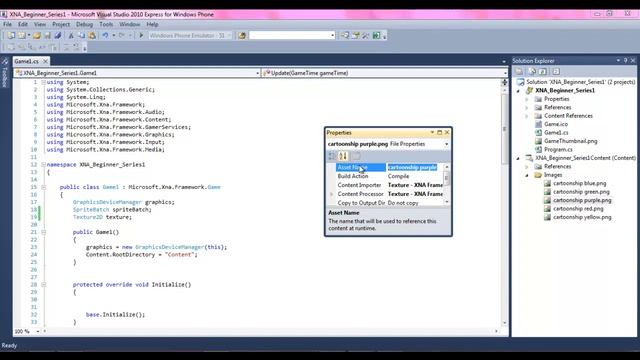Click the Open File toolbar icon
640x360 pixels.
(37, 36)
